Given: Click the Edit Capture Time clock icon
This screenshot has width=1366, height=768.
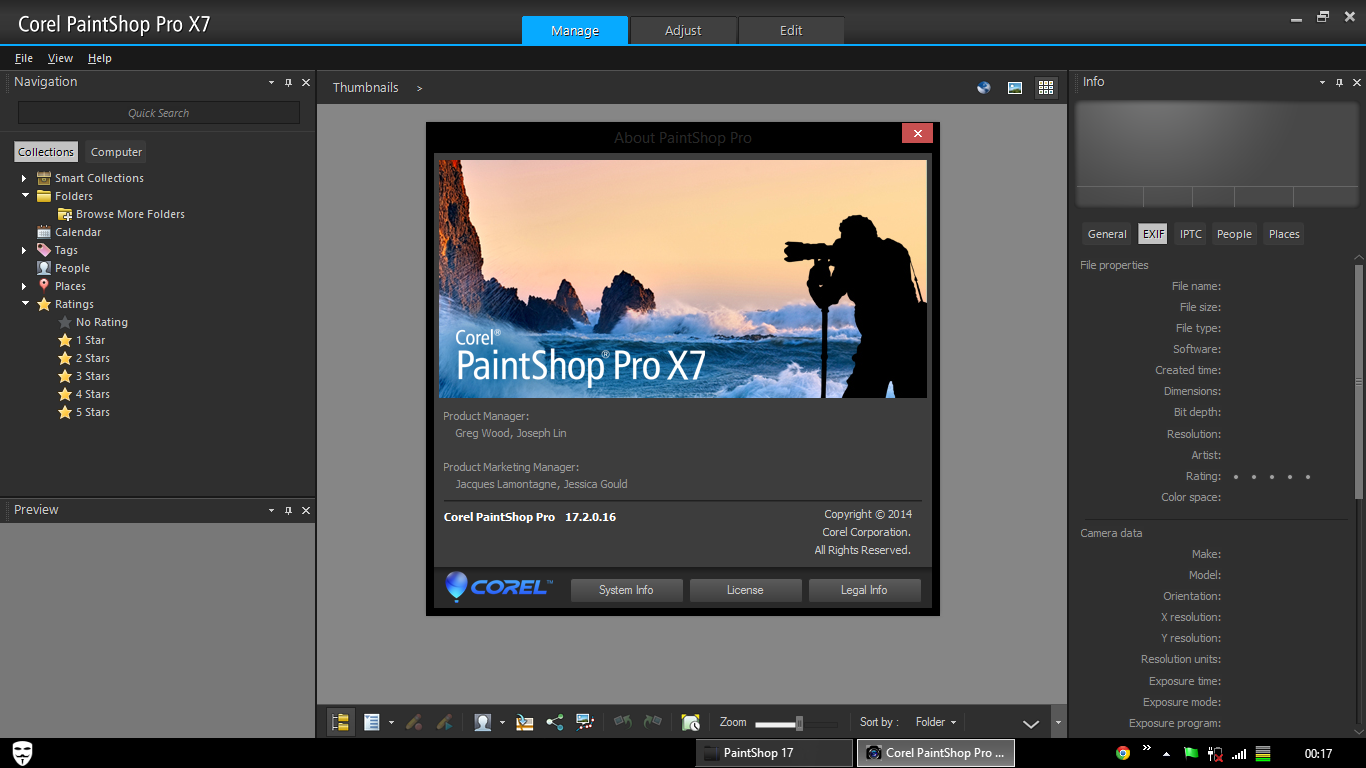Looking at the screenshot, I should pyautogui.click(x=690, y=722).
